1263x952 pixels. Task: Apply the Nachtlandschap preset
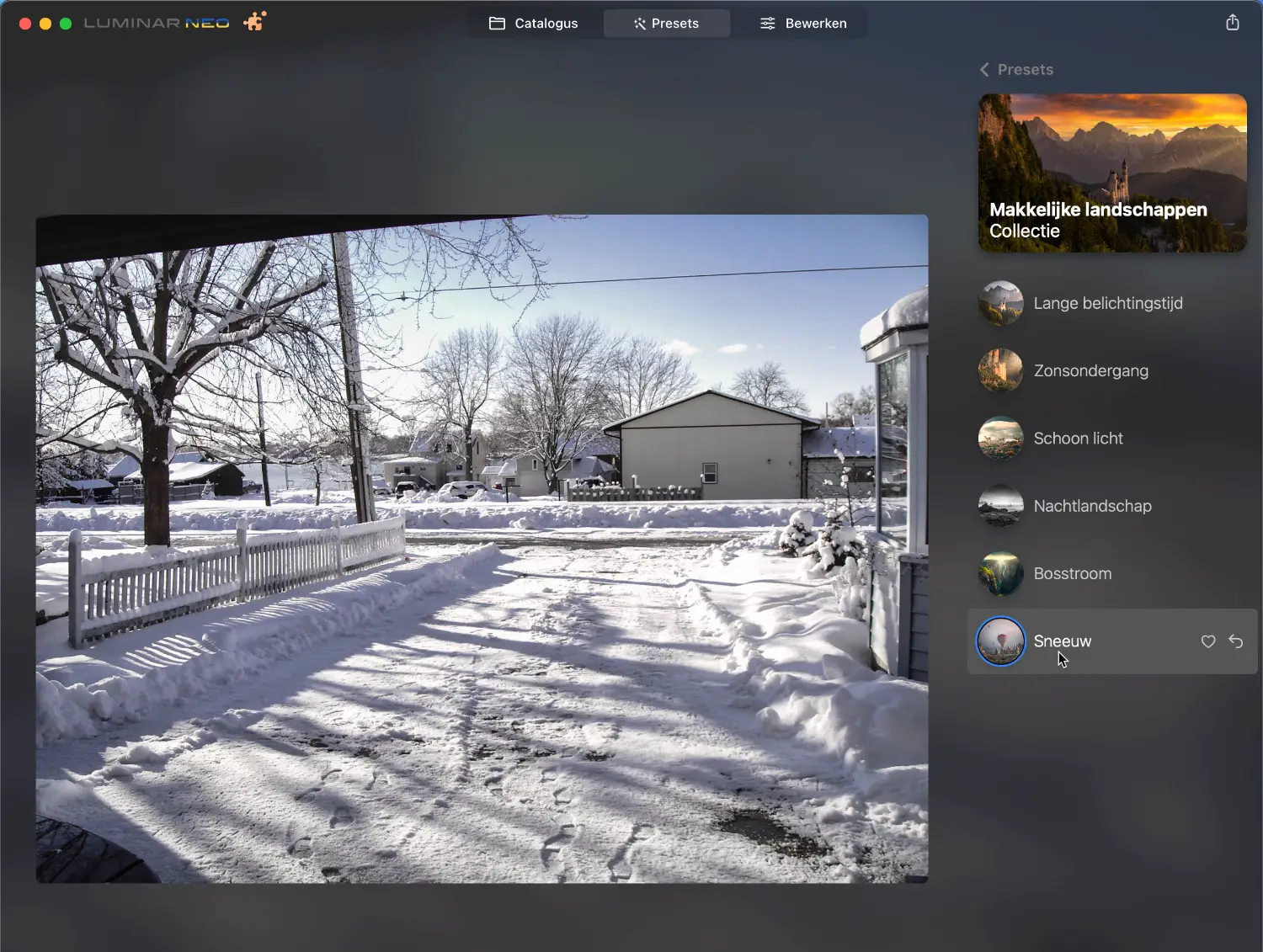click(1112, 506)
